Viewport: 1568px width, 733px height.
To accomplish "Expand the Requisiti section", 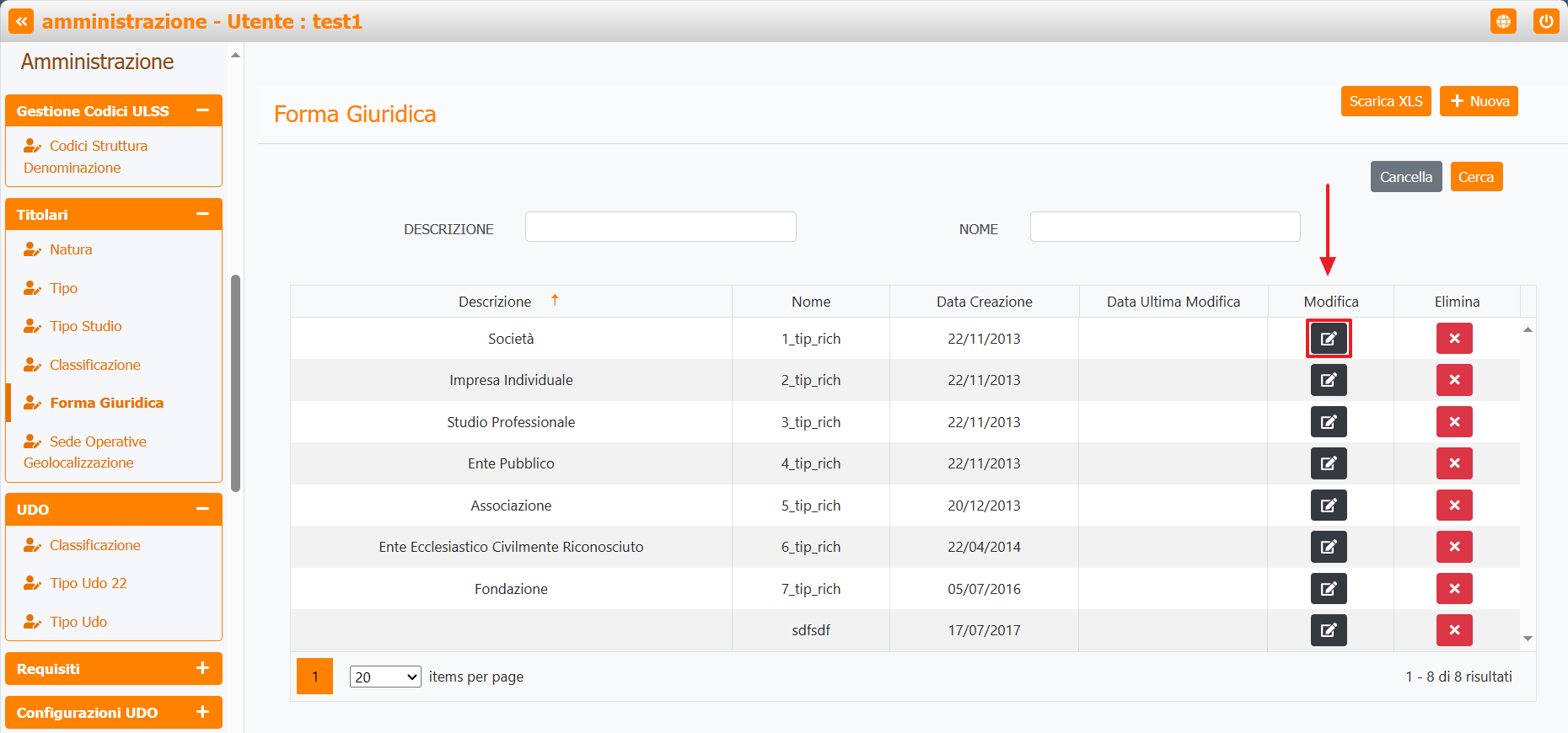I will (x=202, y=668).
